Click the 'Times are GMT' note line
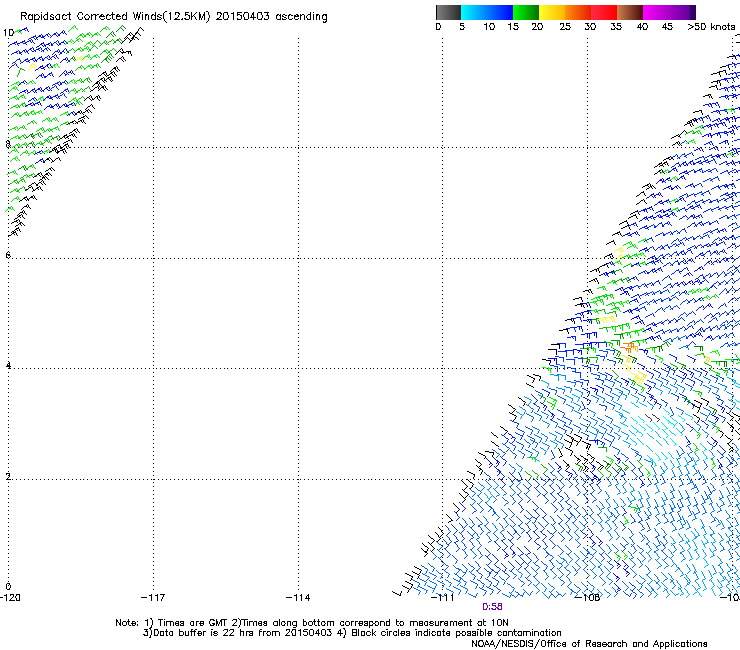The height and width of the screenshot is (650, 740). (x=312, y=623)
